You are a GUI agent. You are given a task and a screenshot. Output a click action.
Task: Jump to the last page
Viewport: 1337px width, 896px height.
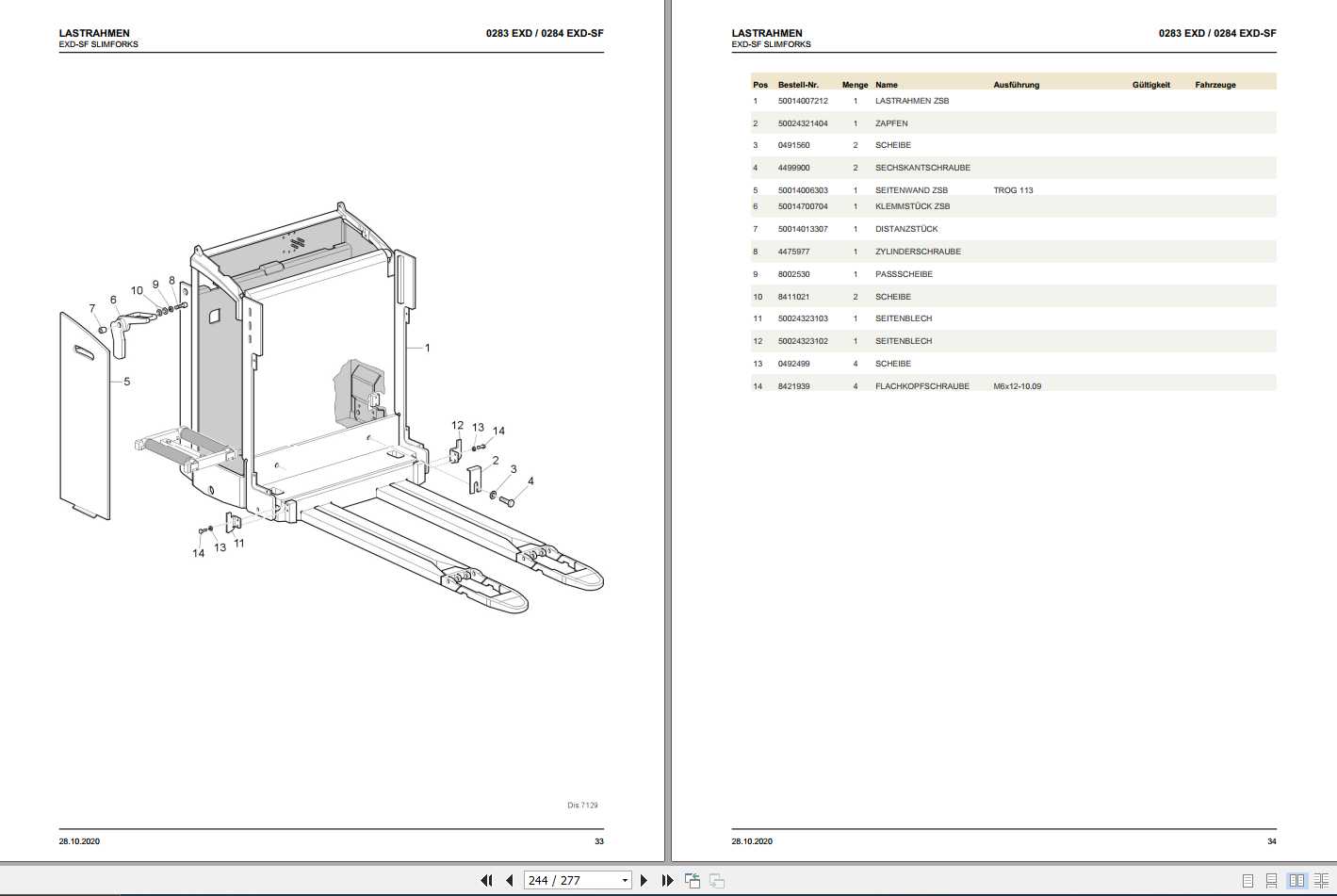(668, 880)
